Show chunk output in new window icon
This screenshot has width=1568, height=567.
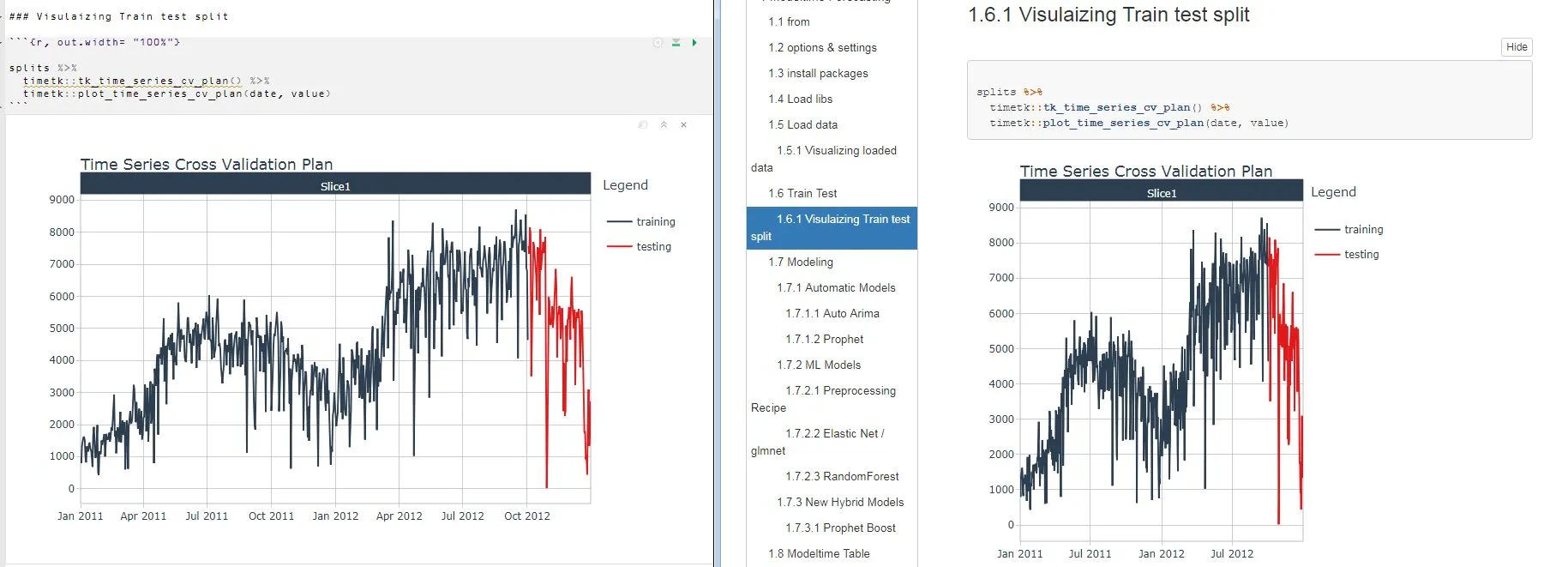643,125
